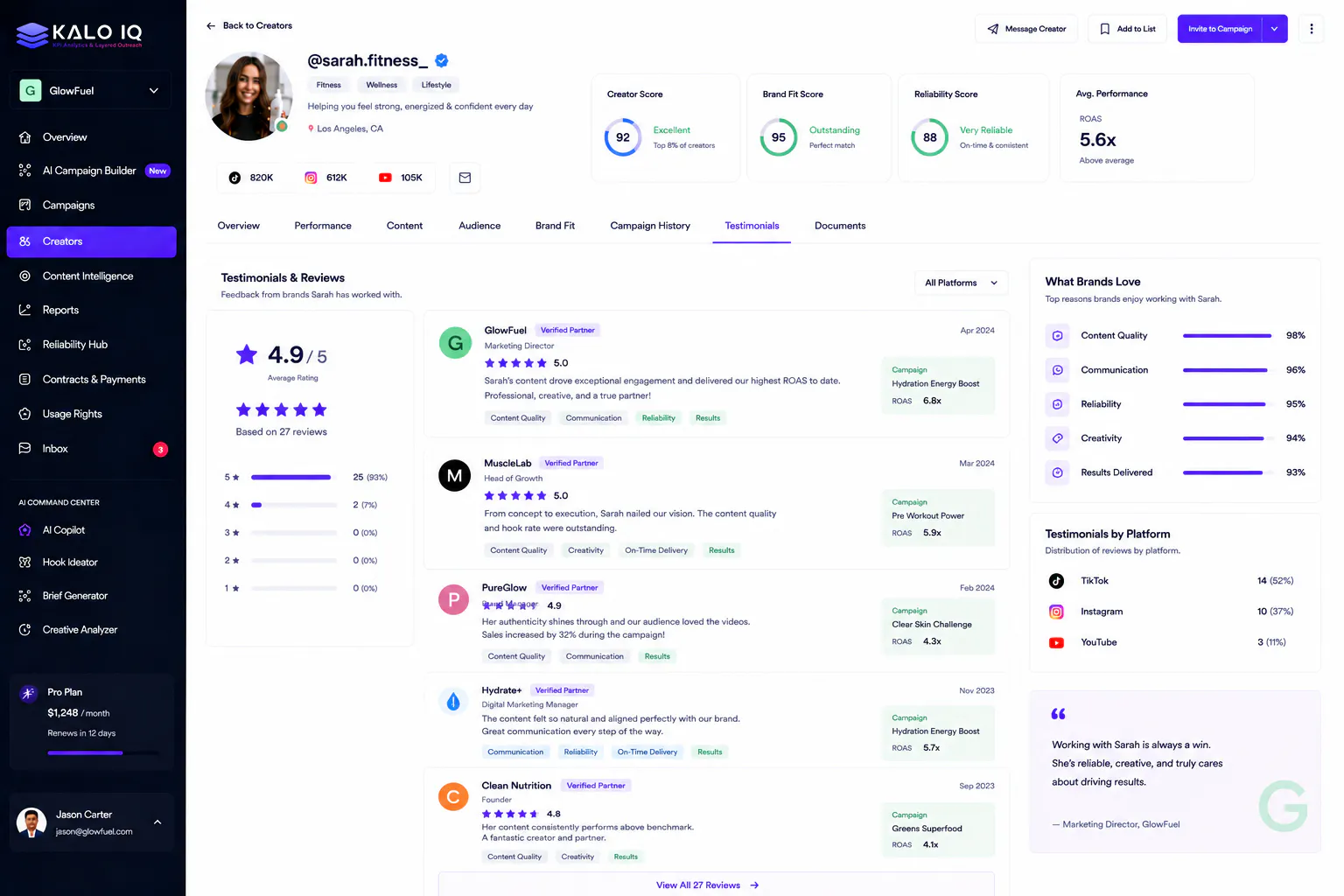Click the Content Intelligence icon
The height and width of the screenshot is (896, 1344).
24,276
